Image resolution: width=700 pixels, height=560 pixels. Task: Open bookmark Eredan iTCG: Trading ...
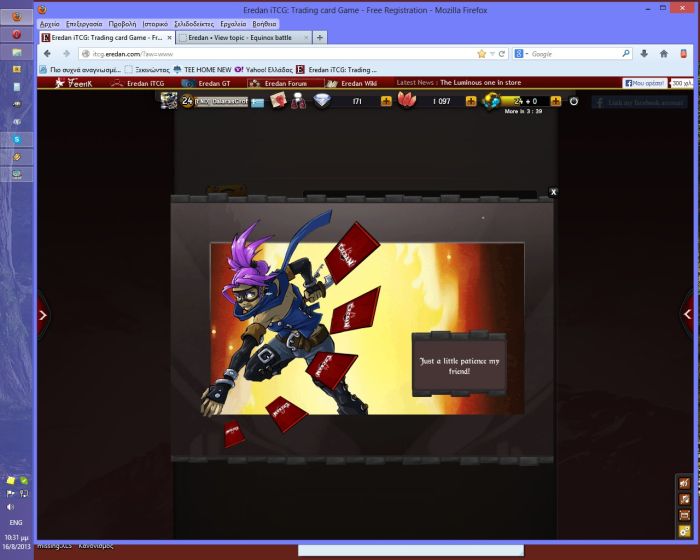point(336,70)
